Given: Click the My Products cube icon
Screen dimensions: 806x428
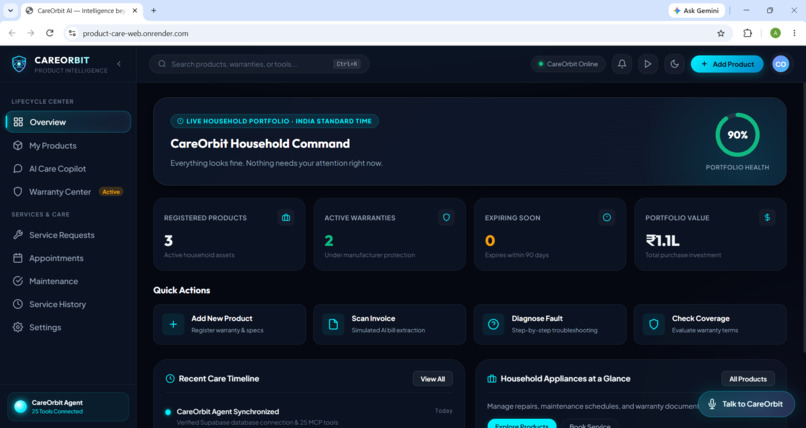Looking at the screenshot, I should (x=18, y=145).
